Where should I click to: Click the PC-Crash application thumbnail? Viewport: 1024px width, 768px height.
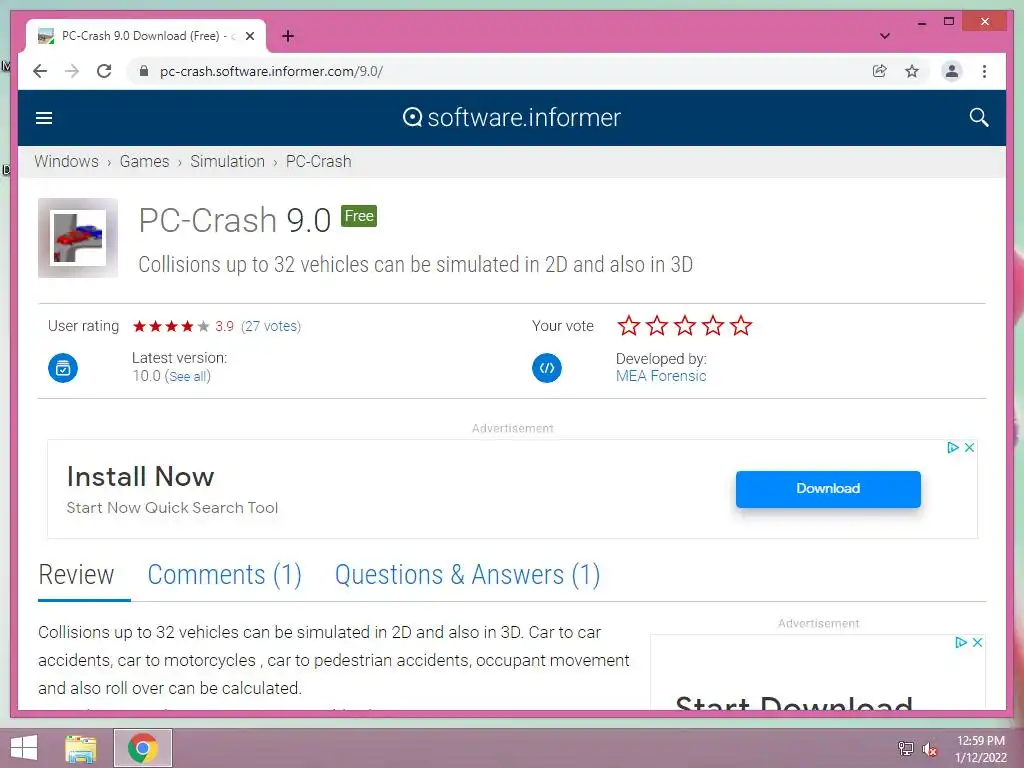[78, 238]
